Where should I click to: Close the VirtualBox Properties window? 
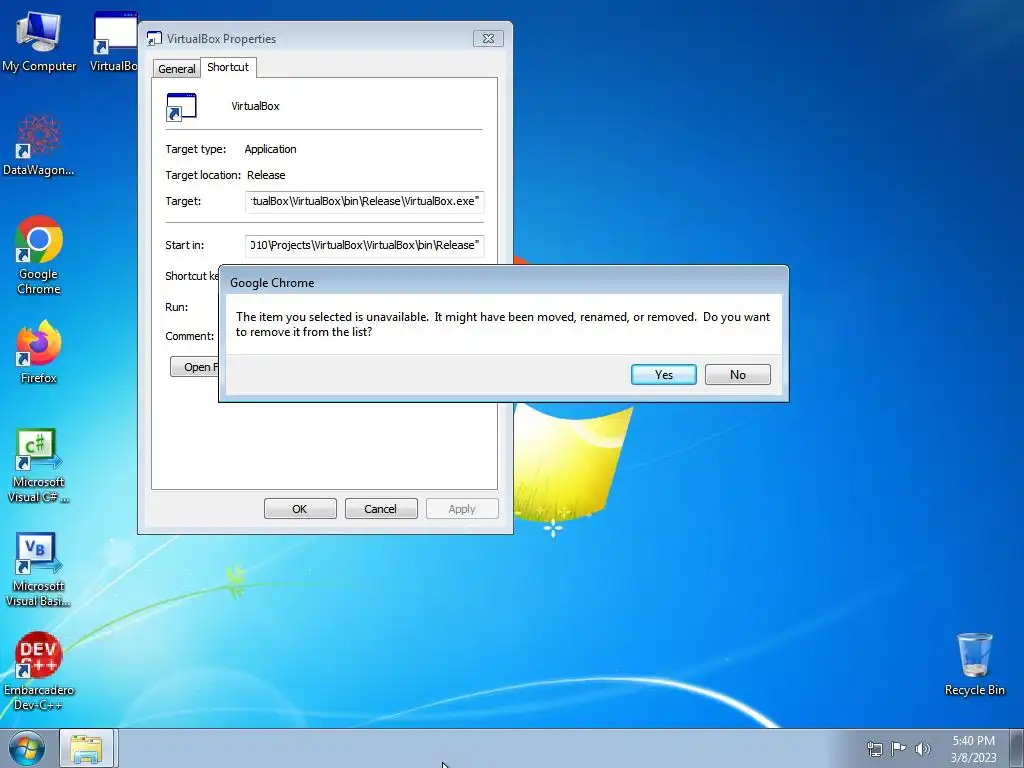tap(488, 38)
